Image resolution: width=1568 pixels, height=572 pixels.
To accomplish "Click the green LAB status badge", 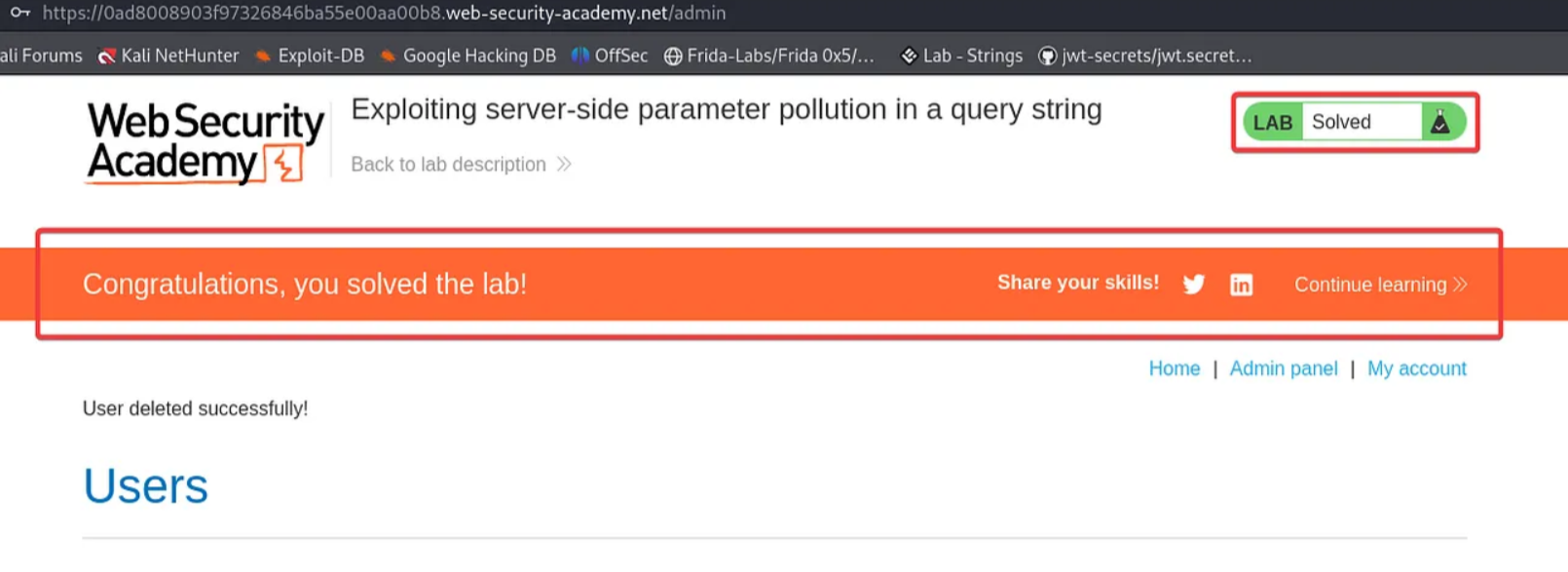I will [x=1272, y=123].
